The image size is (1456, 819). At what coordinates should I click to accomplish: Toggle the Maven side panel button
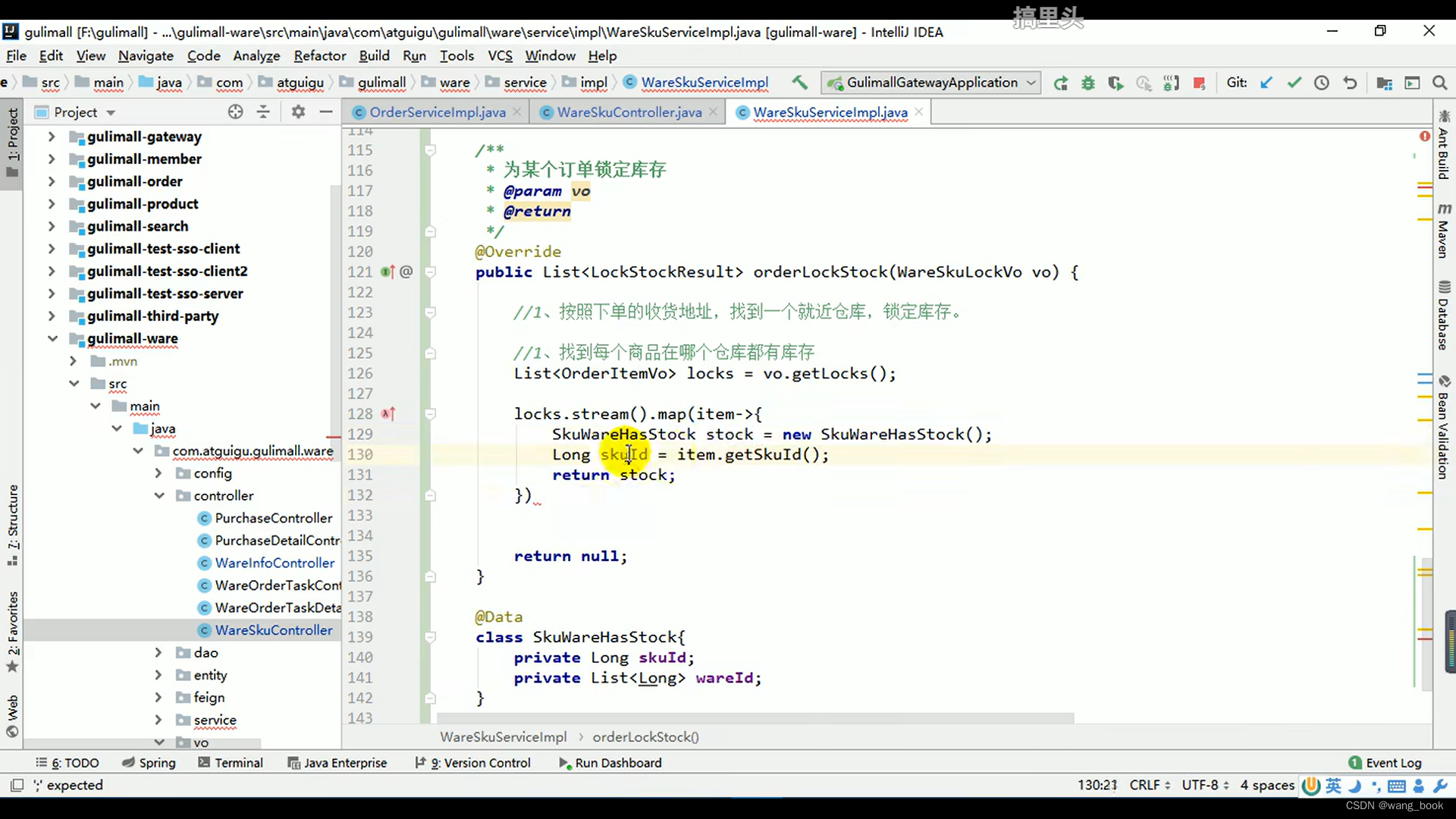(1443, 231)
